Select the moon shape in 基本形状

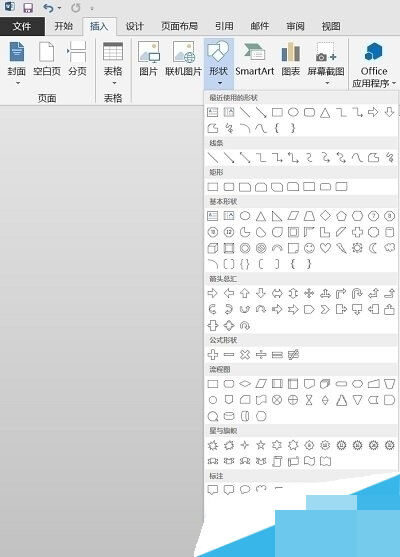pos(373,248)
